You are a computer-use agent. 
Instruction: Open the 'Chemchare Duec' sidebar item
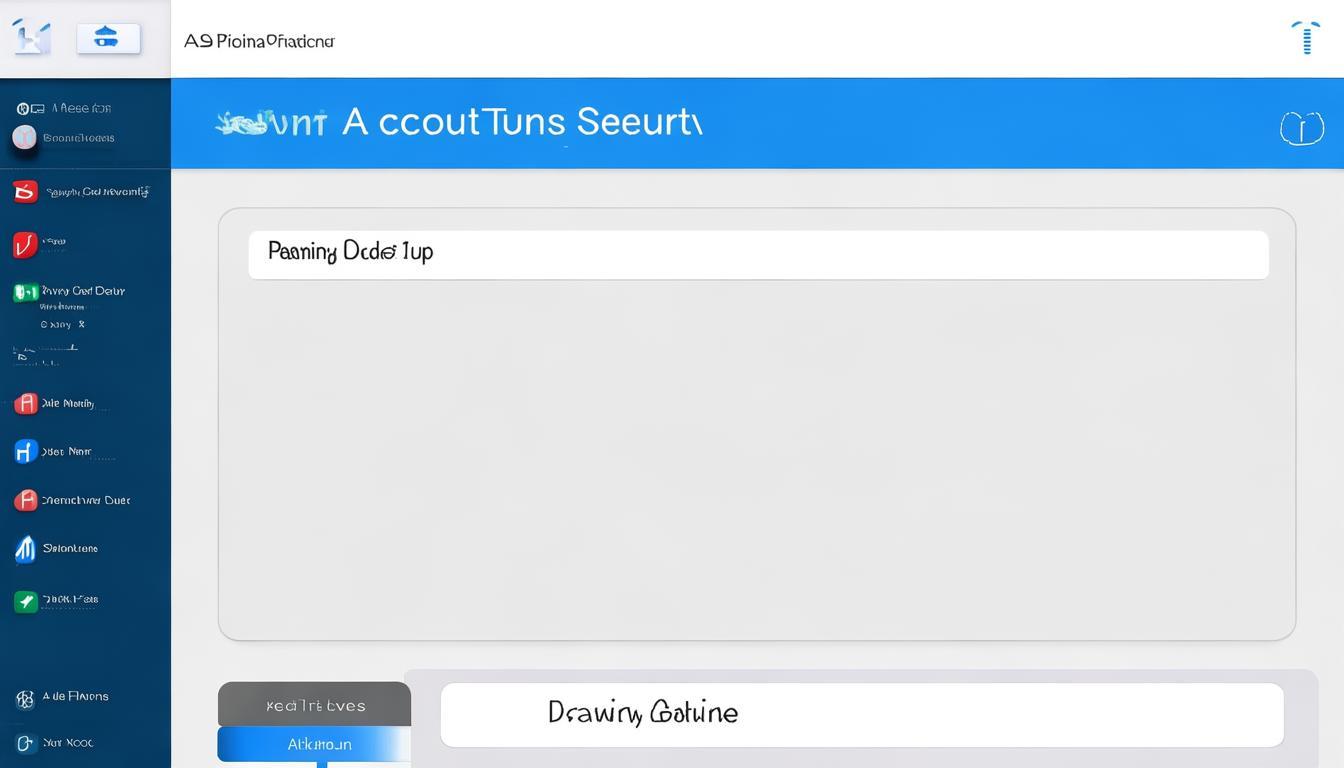click(x=85, y=500)
